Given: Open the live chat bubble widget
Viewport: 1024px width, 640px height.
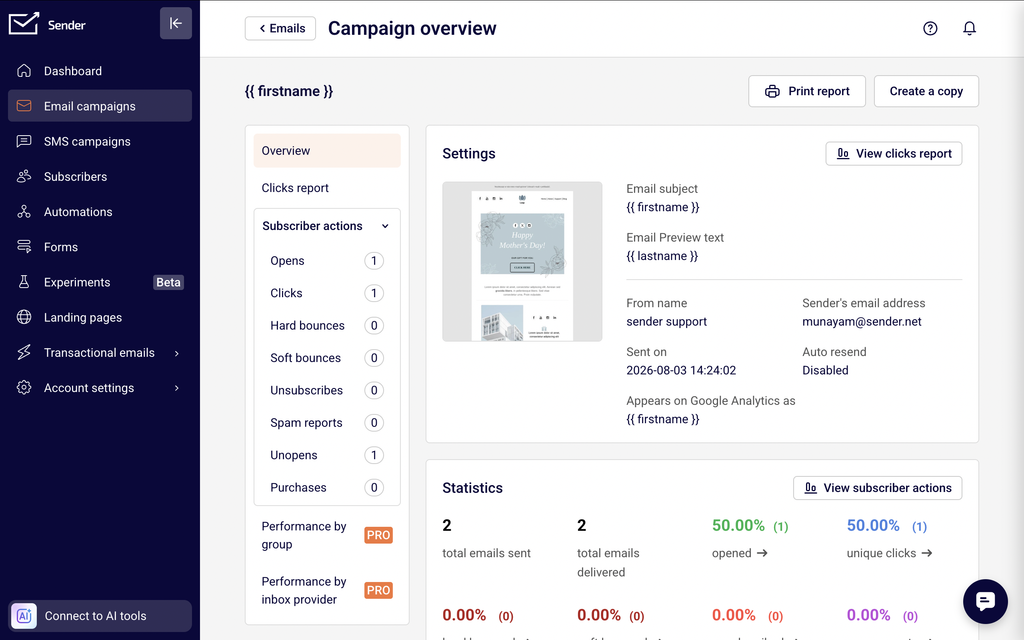Looking at the screenshot, I should 985,601.
